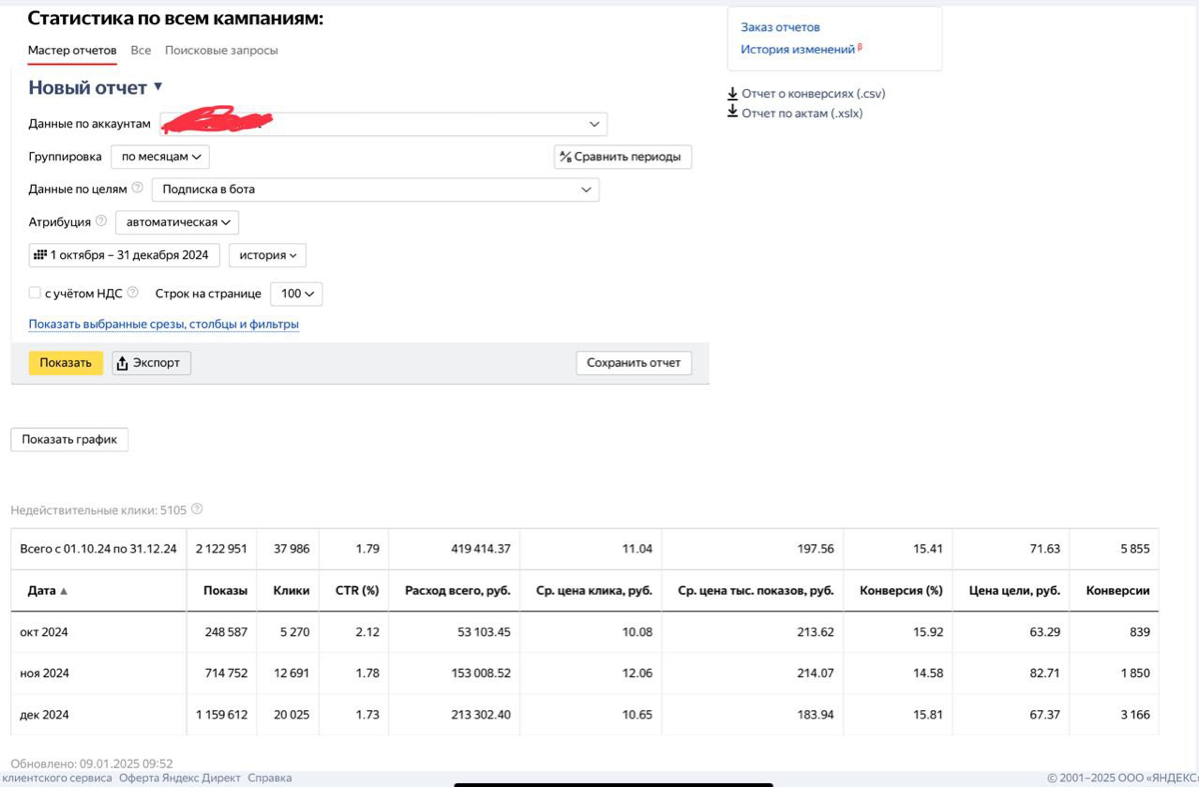
Task: Switch to the Все tab
Action: (x=141, y=50)
